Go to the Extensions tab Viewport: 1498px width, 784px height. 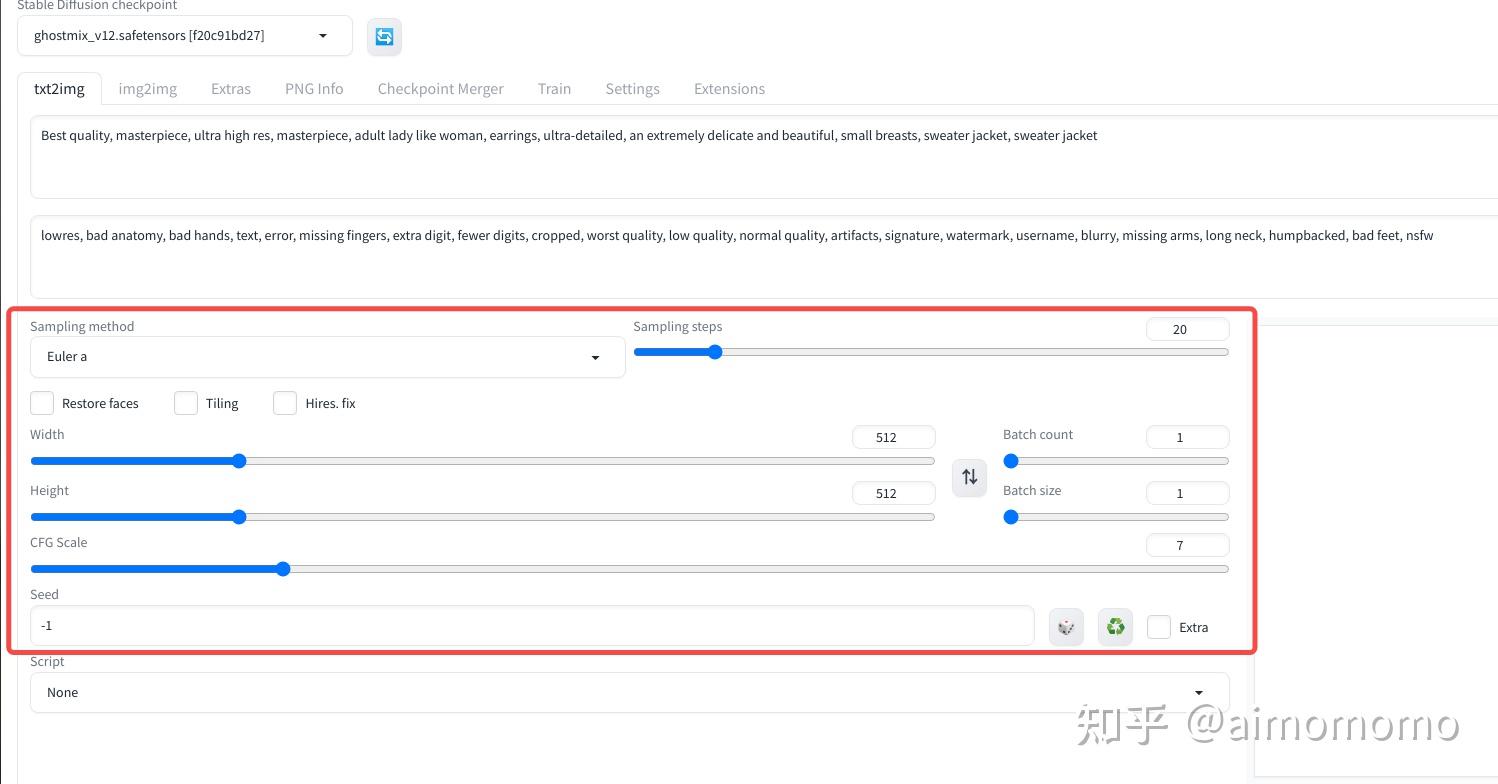(x=729, y=88)
